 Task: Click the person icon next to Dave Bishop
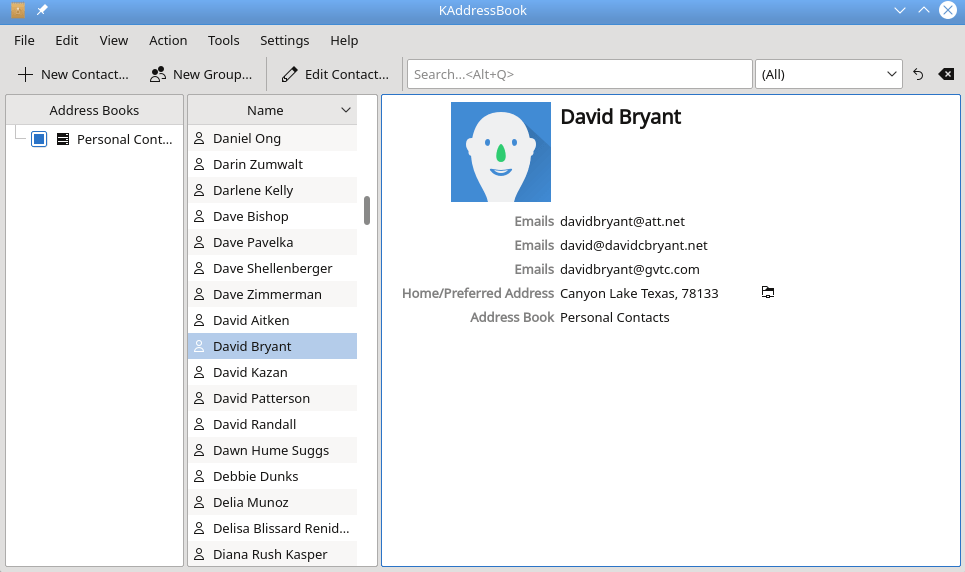[199, 216]
